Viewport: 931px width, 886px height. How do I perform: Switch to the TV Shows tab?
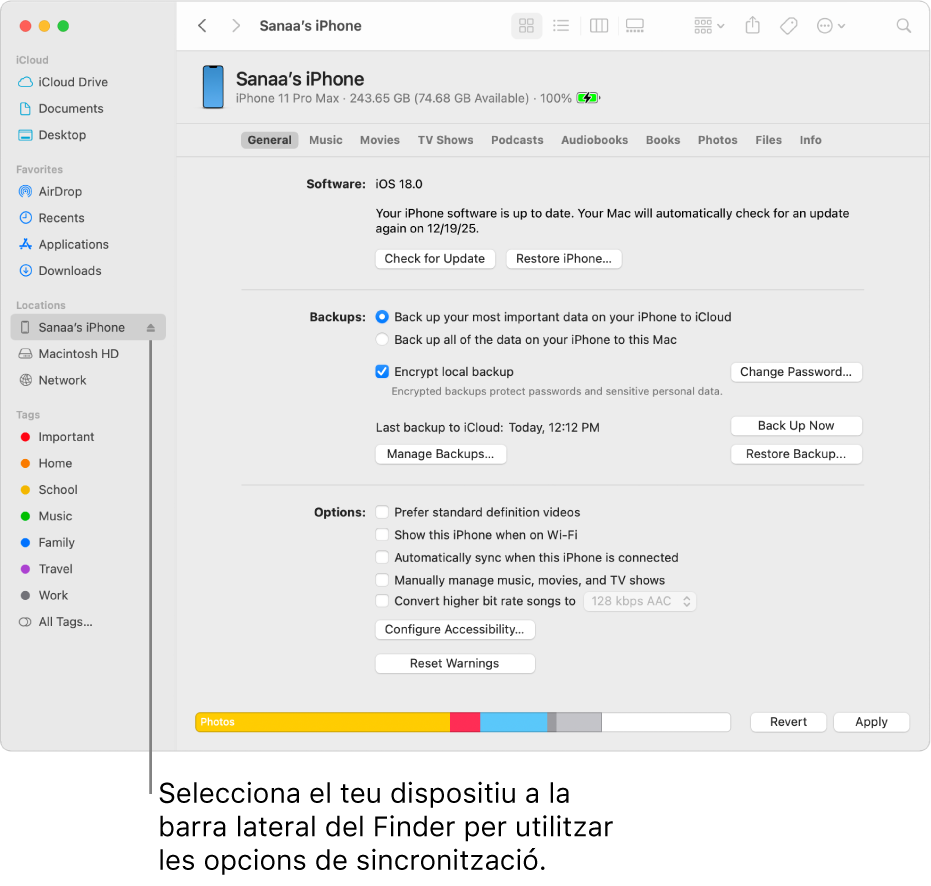445,140
